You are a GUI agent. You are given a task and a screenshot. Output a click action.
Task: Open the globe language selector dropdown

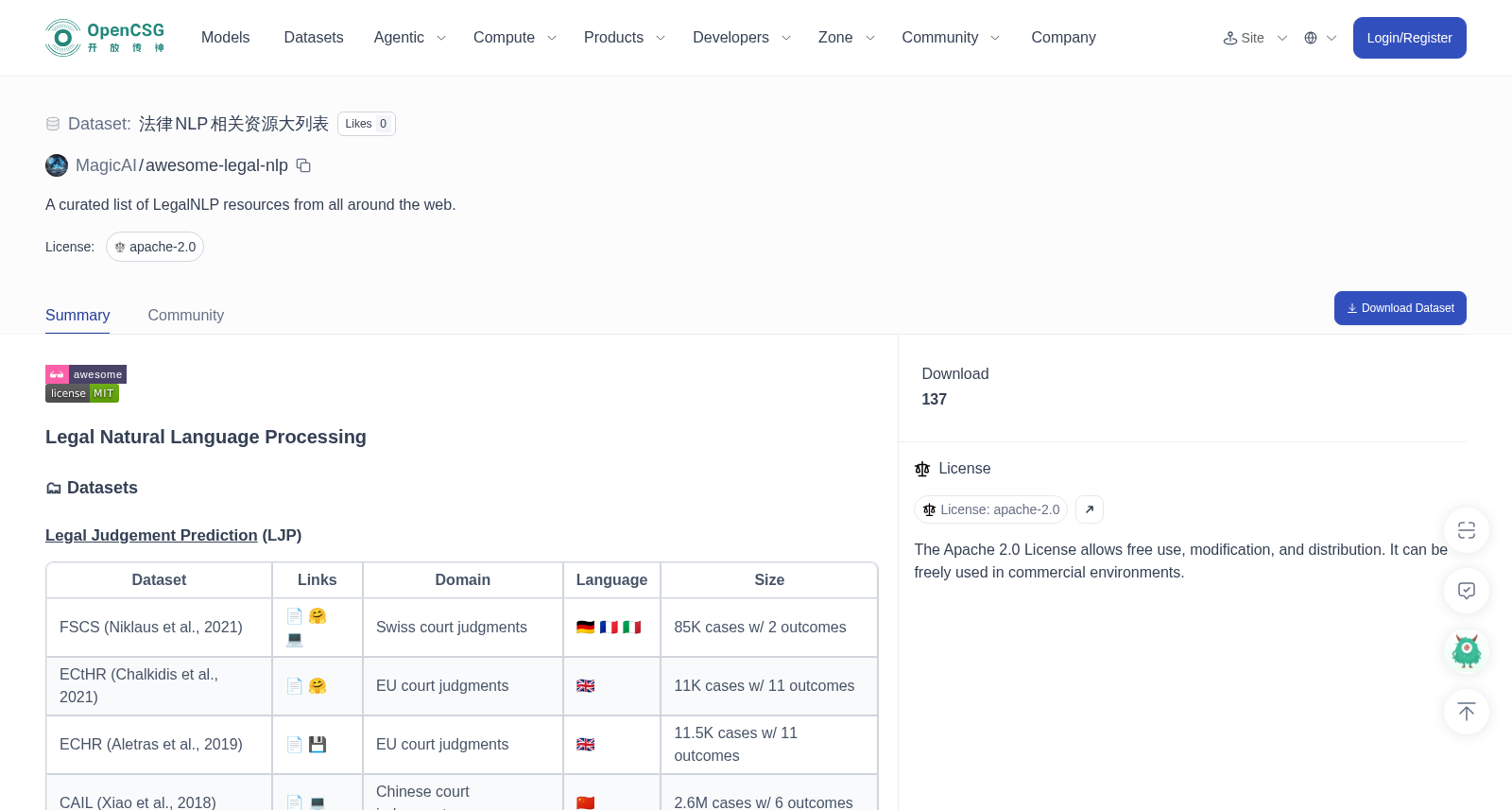(x=1320, y=38)
